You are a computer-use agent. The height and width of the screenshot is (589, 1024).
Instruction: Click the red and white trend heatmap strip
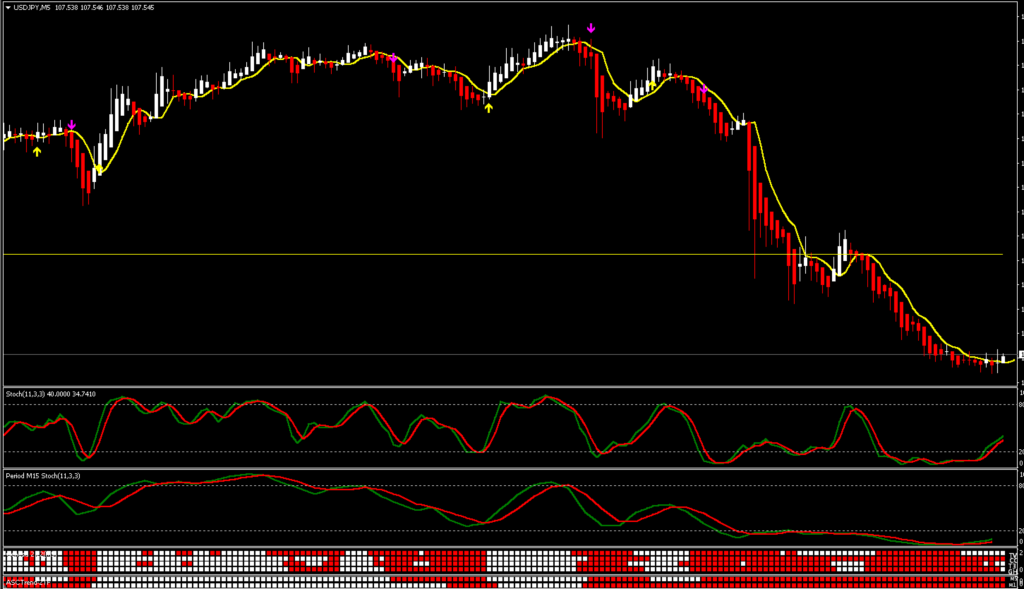pyautogui.click(x=500, y=560)
